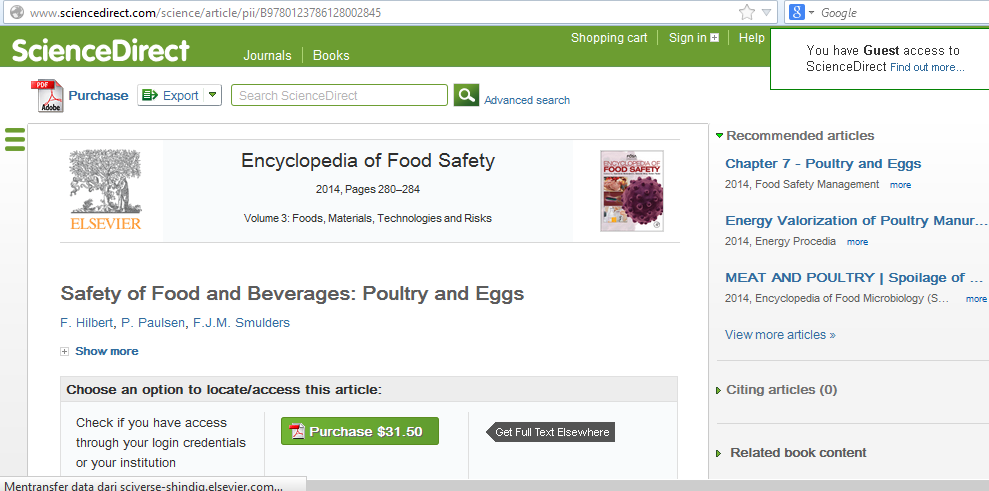Click the Export icon
The image size is (989, 491).
tap(150, 96)
